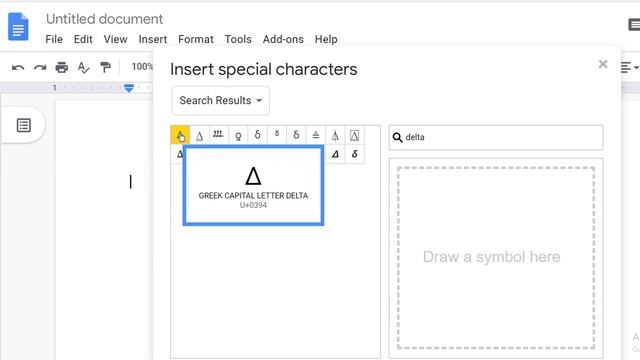
Task: Redo the last action
Action: (40, 67)
